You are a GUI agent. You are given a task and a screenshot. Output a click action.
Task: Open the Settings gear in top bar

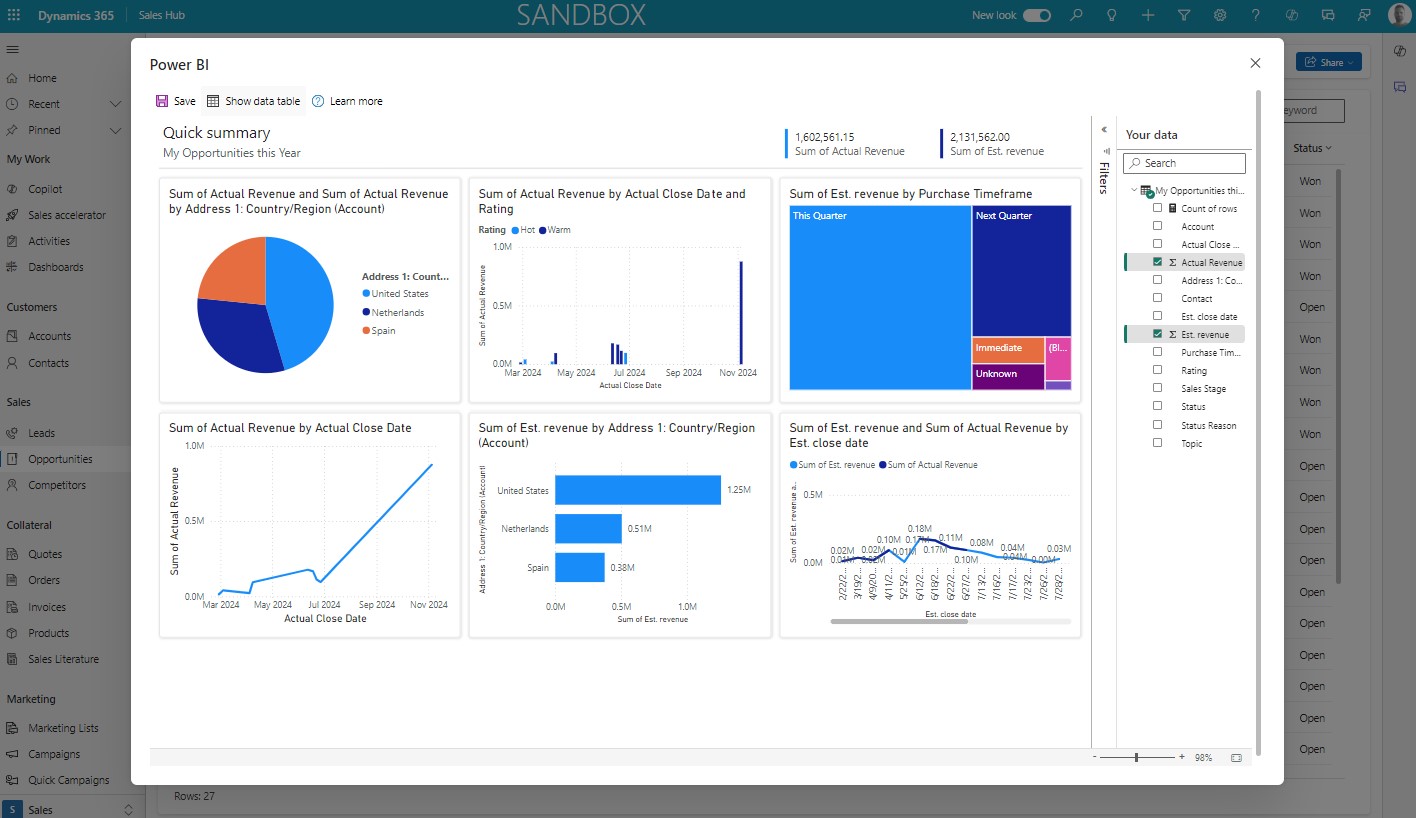[1219, 14]
